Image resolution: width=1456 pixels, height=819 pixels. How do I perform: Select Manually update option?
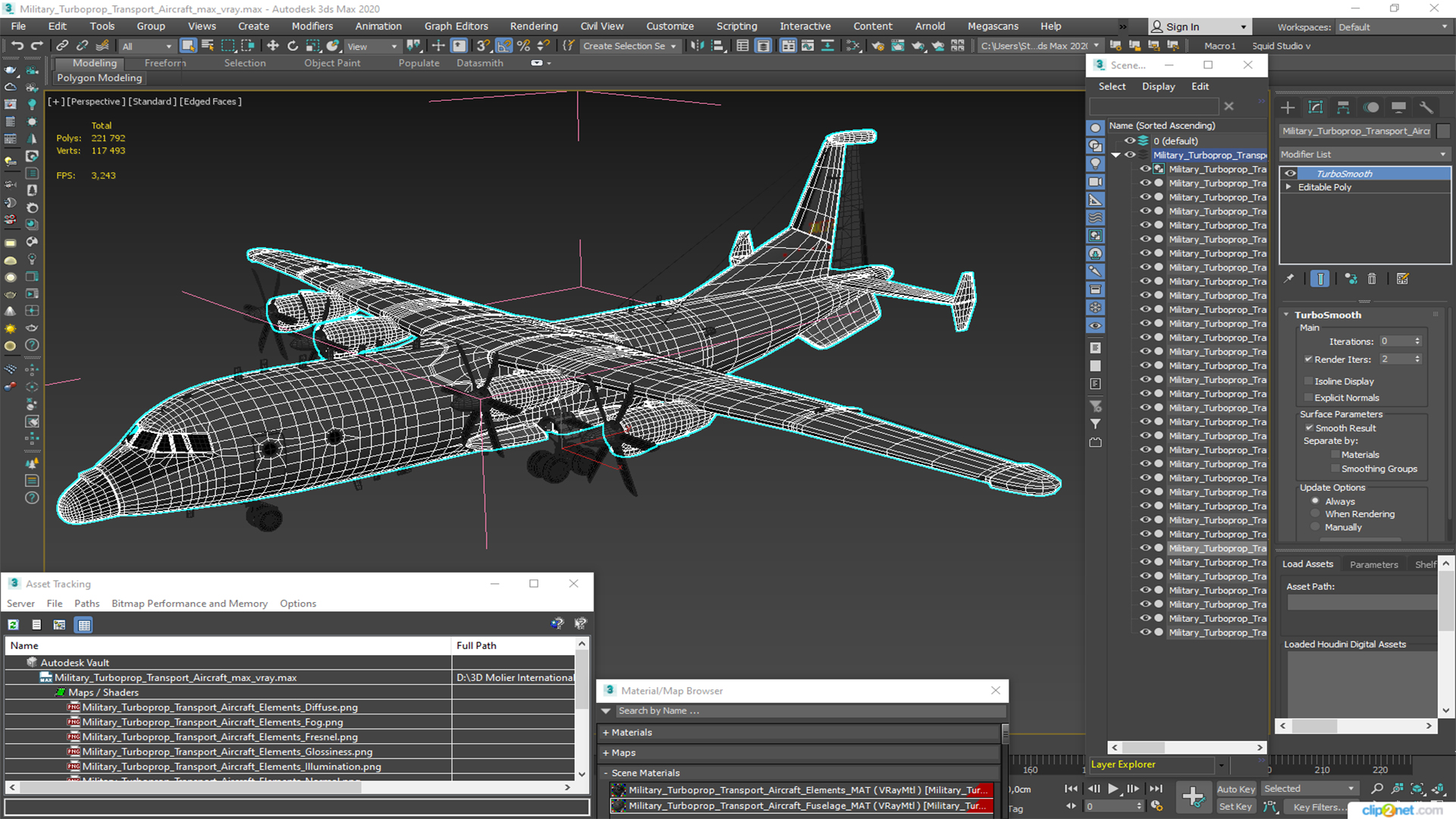[x=1316, y=527]
